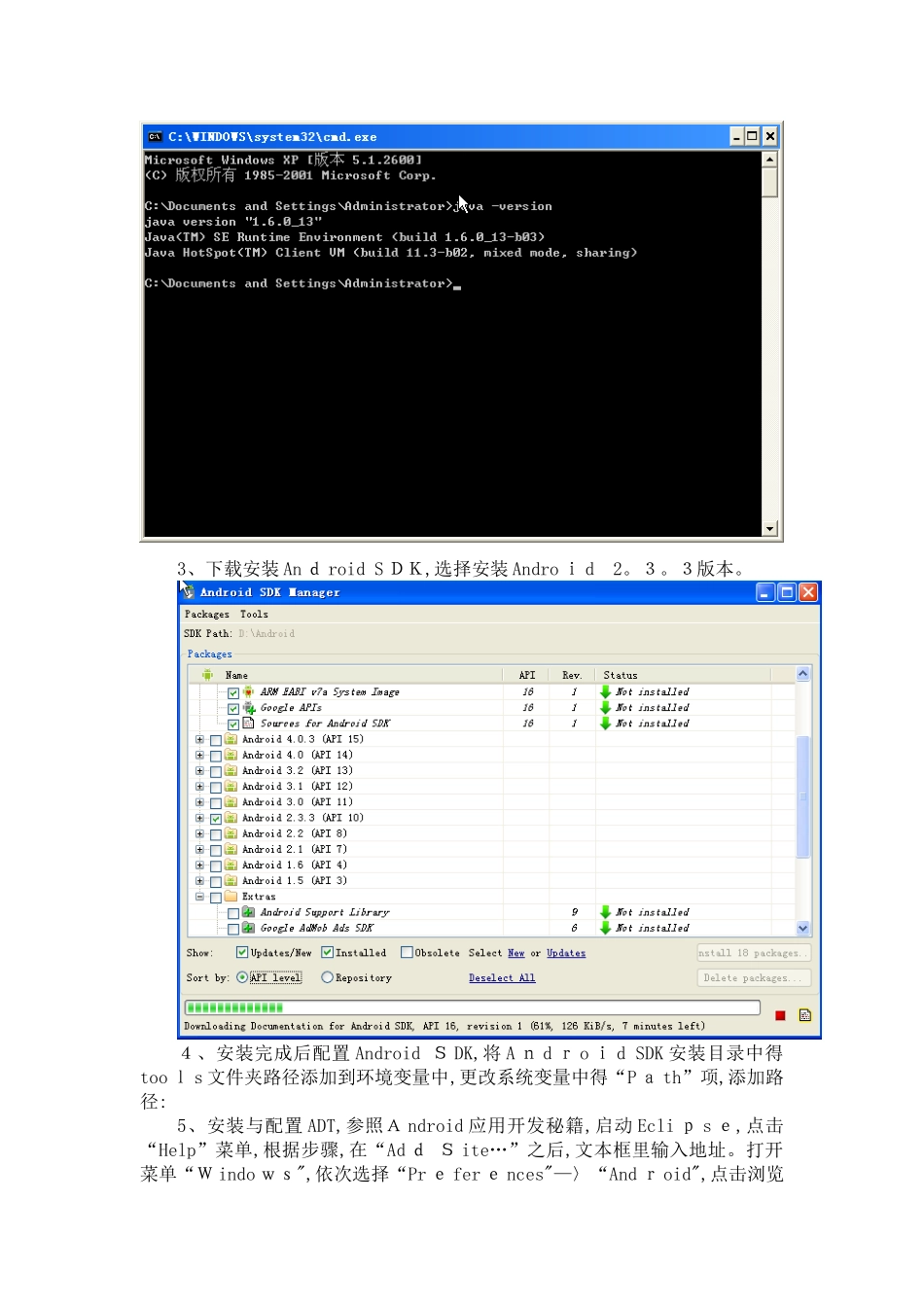924x1307 pixels.
Task: Click the green arrow beside Google AdMob status
Action: pyautogui.click(x=605, y=928)
